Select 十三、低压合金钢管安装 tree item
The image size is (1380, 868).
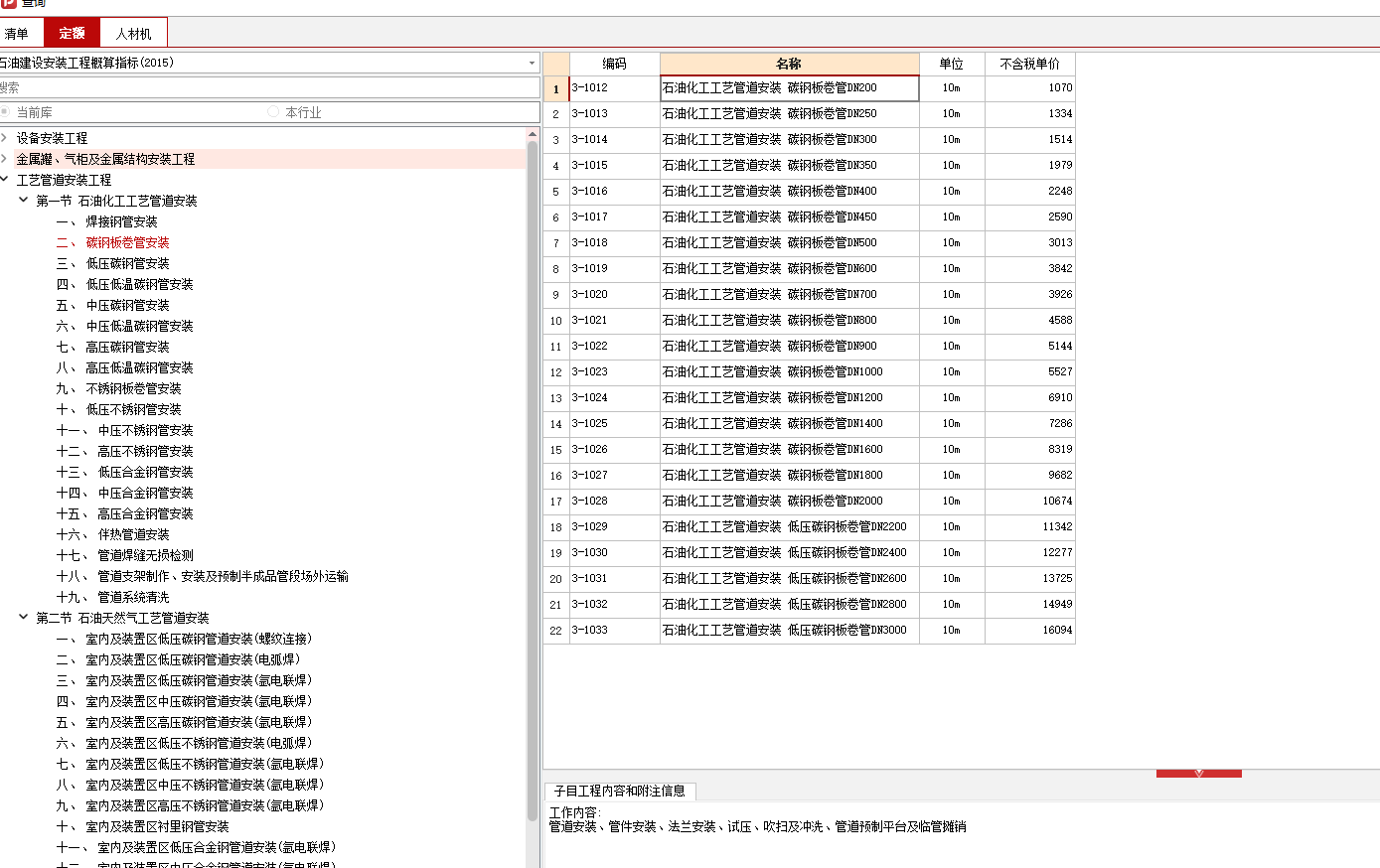[x=124, y=472]
